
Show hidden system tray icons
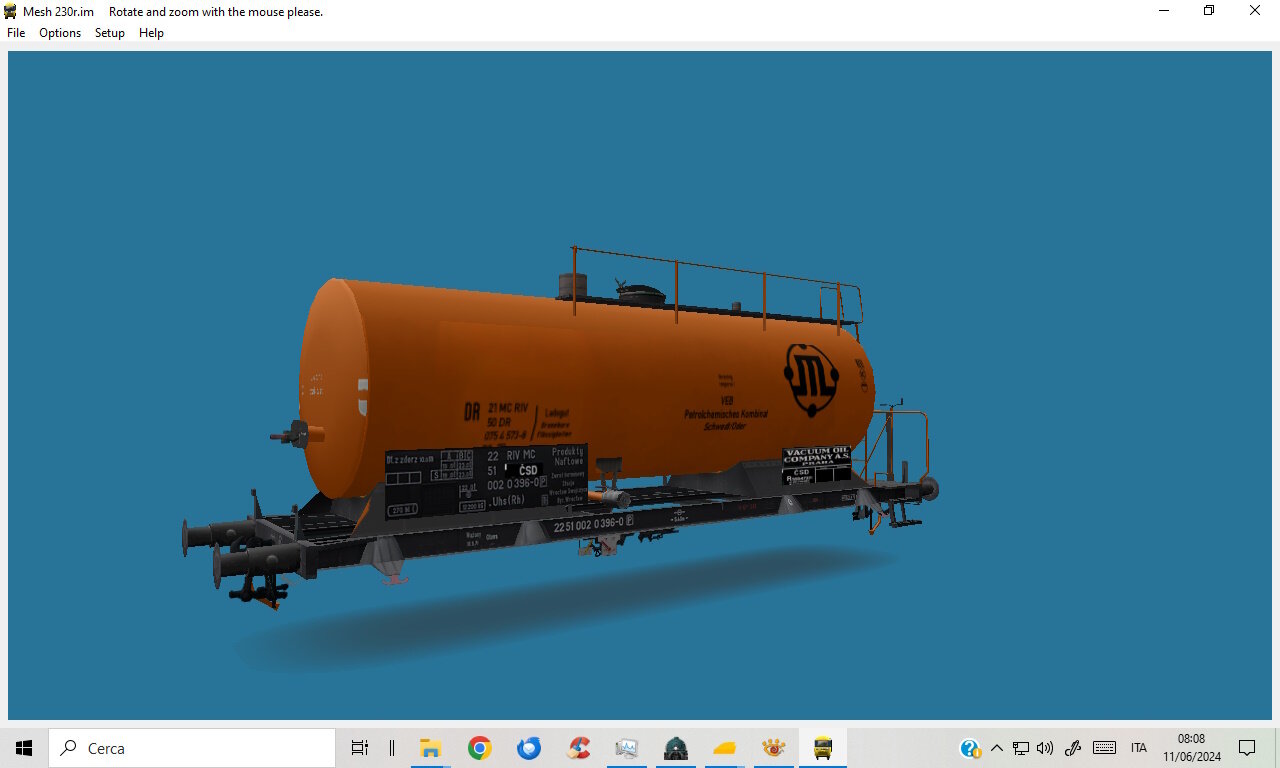pyautogui.click(x=996, y=748)
